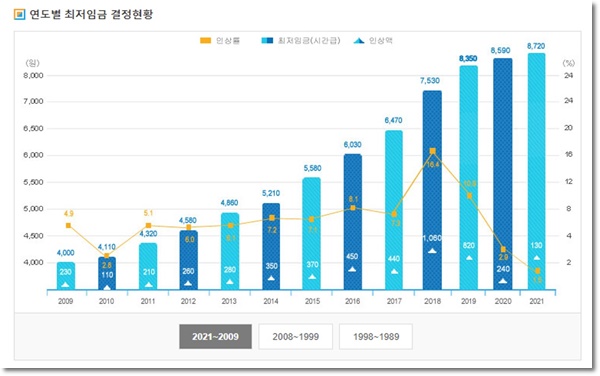Click the 2016 bar labeled 6,030
Image resolution: width=600 pixels, height=376 pixels.
pyautogui.click(x=352, y=222)
